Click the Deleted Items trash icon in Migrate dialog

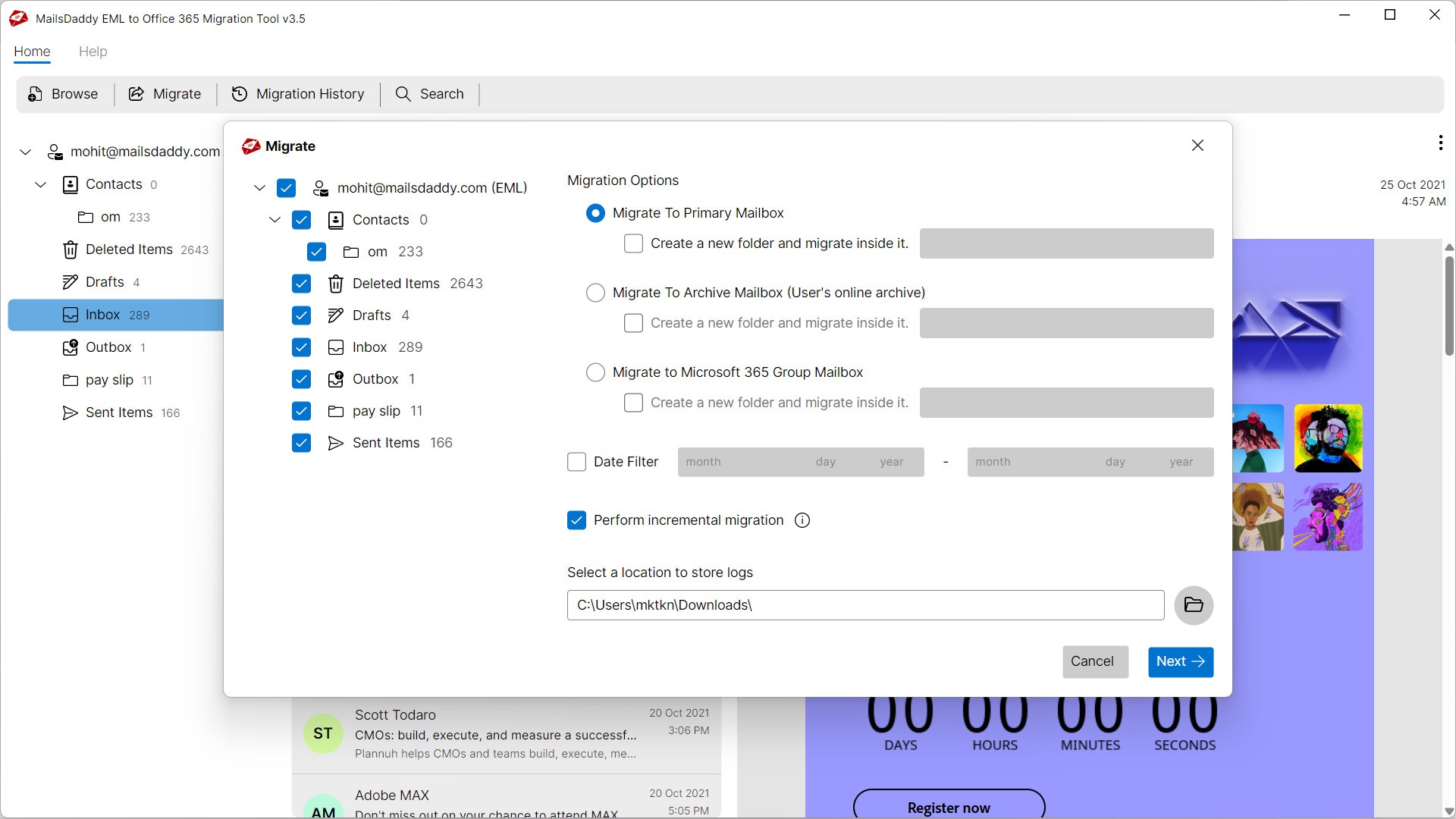pos(336,284)
